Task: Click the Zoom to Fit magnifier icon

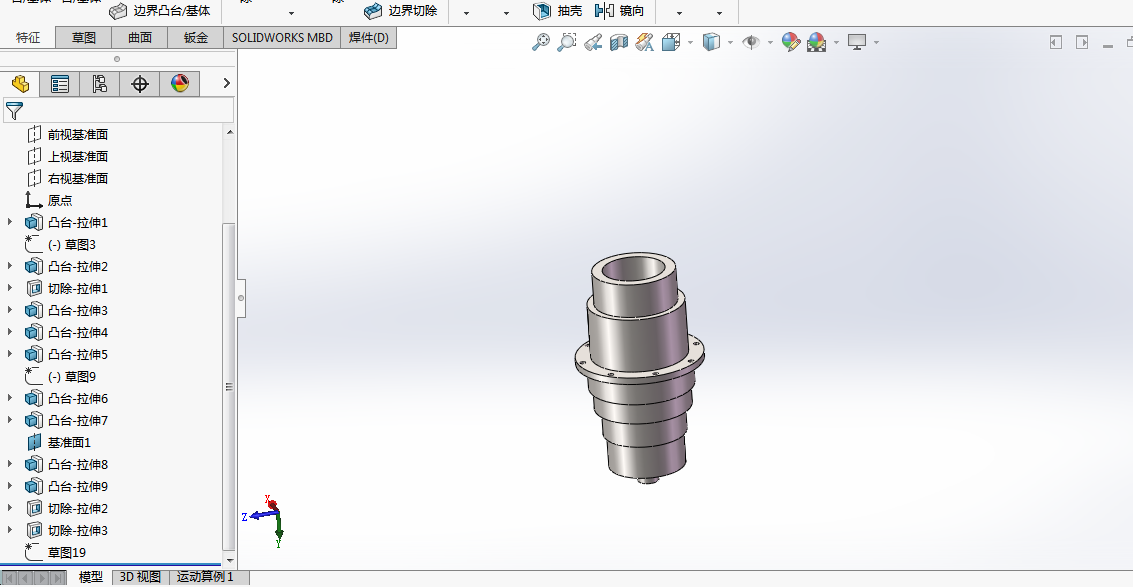Action: [540, 43]
